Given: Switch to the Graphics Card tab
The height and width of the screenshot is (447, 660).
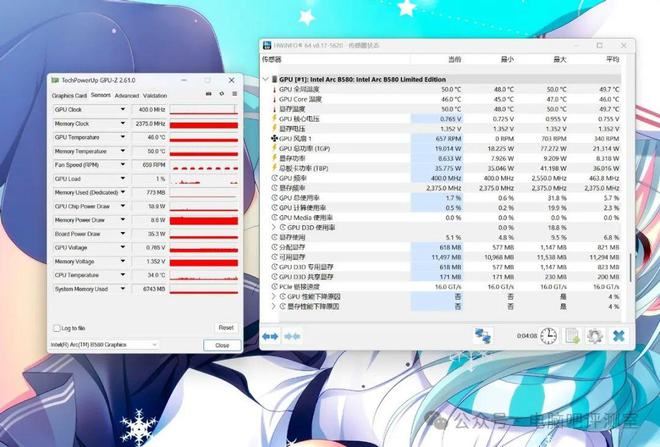Looking at the screenshot, I should pyautogui.click(x=69, y=96).
